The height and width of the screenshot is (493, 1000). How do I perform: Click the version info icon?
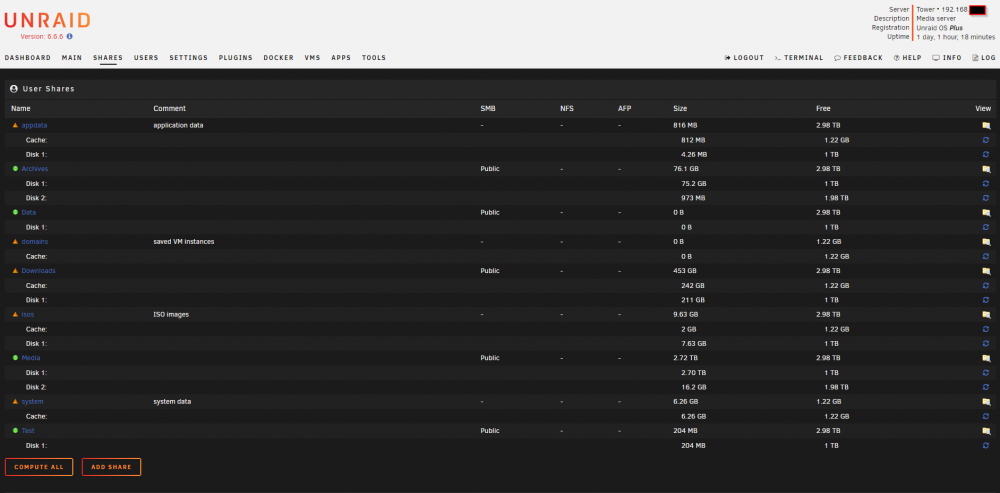tap(70, 37)
